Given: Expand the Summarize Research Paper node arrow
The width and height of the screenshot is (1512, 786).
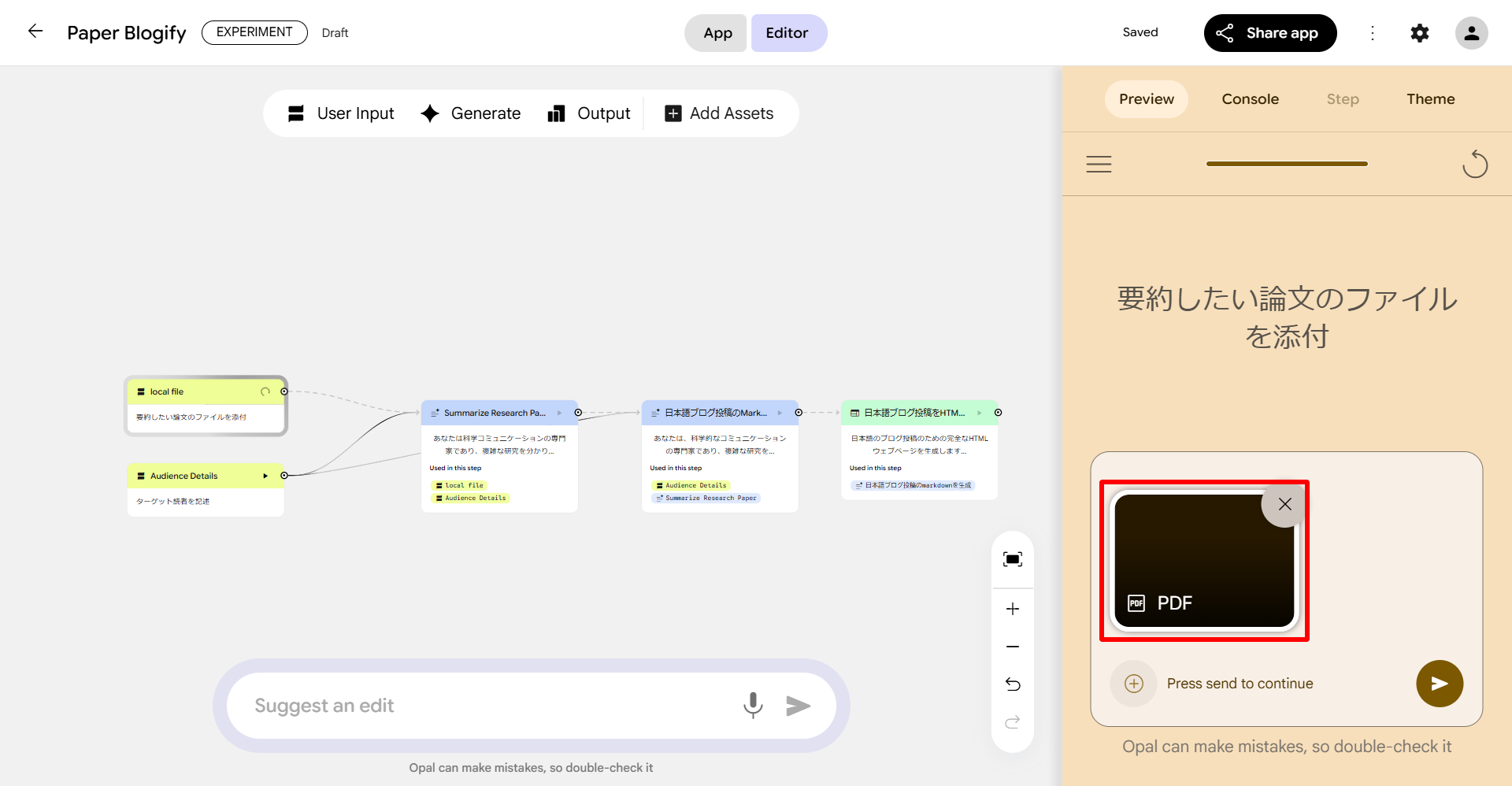Looking at the screenshot, I should pos(560,413).
